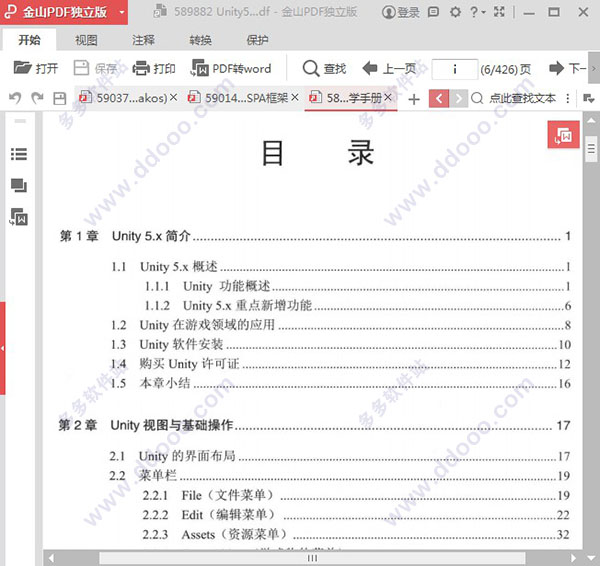Click the red floating convert-to-Word button

click(563, 134)
